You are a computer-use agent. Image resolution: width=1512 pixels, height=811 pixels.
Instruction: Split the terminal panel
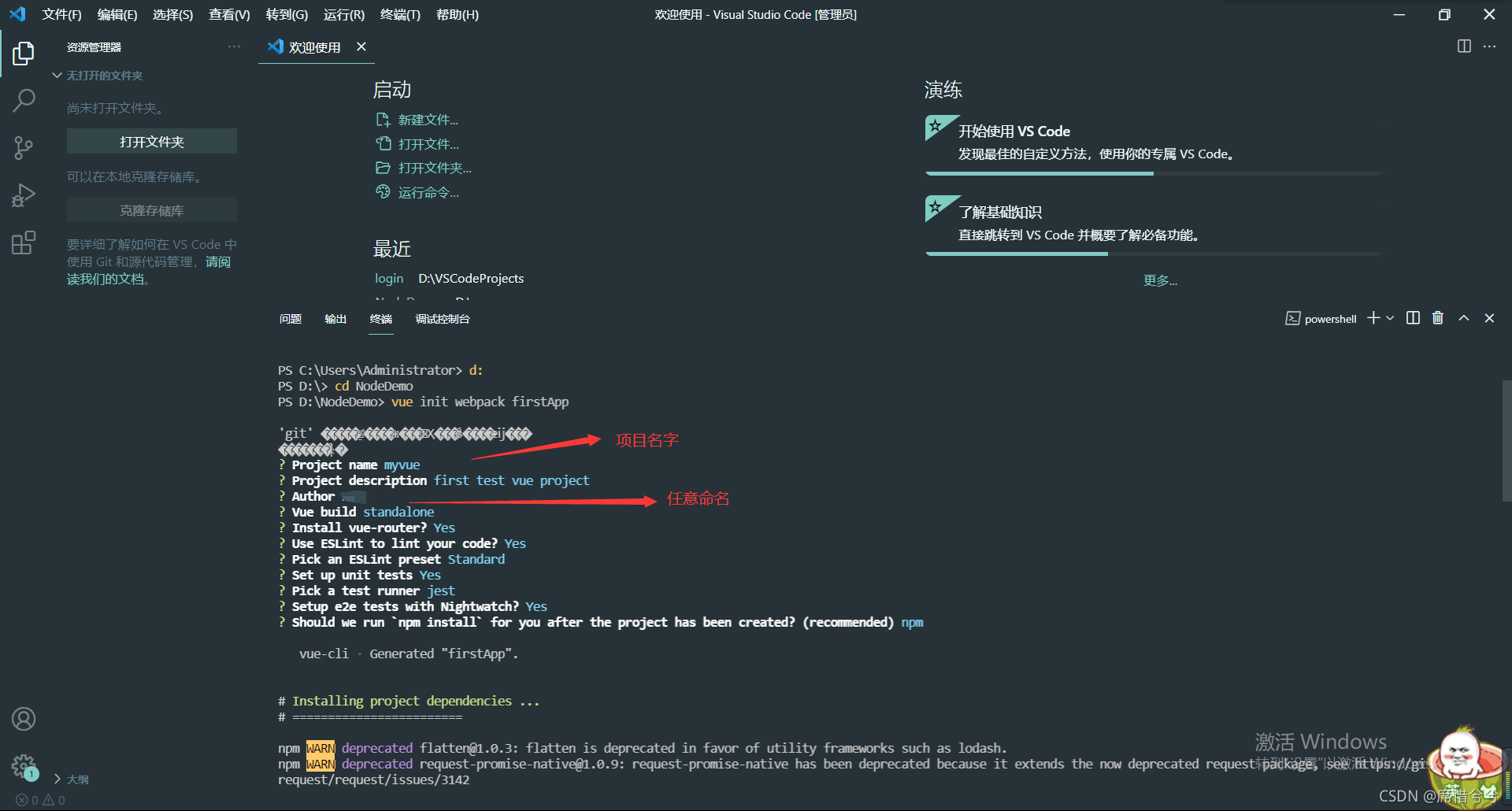[1413, 318]
